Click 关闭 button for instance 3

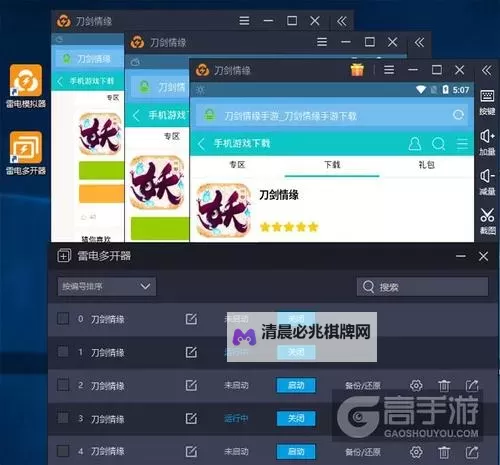[x=296, y=418]
